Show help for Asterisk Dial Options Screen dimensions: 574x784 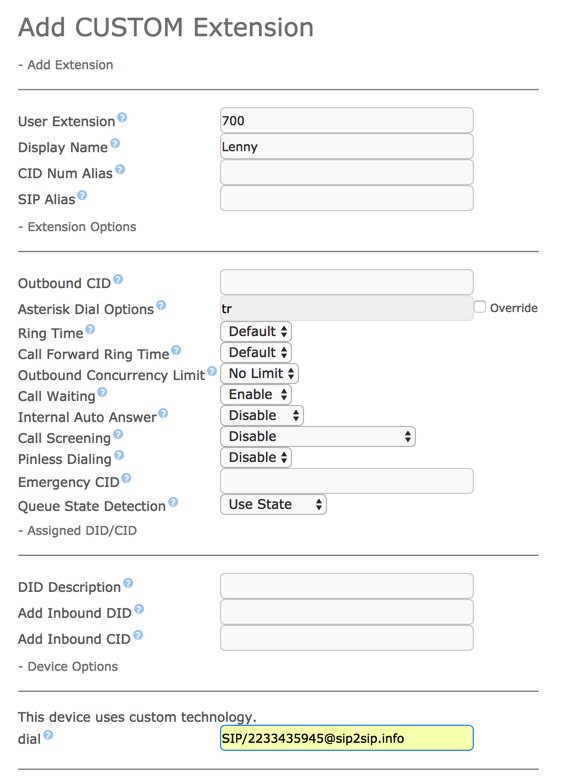[160, 305]
